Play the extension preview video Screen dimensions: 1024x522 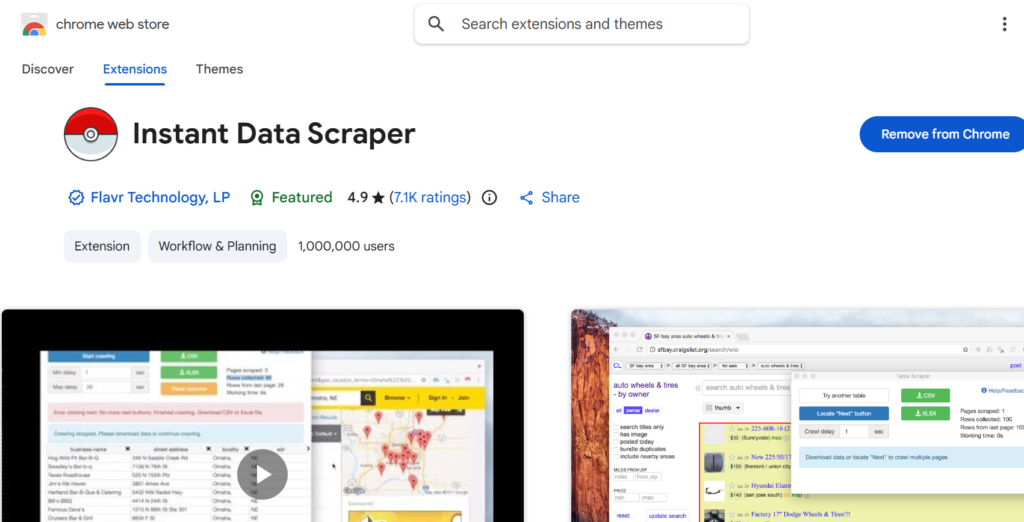coord(262,475)
